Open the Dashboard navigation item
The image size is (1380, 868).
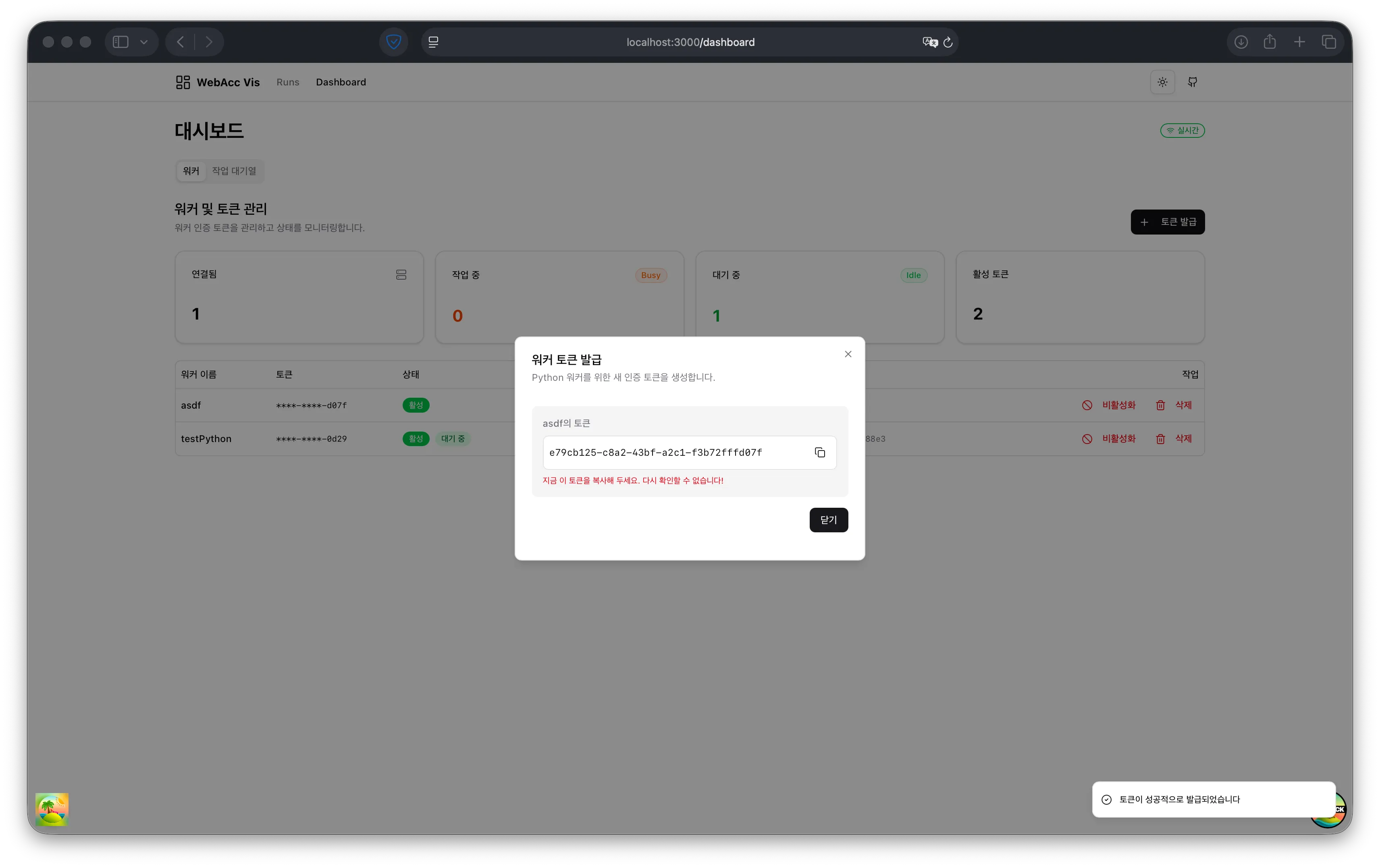[341, 82]
